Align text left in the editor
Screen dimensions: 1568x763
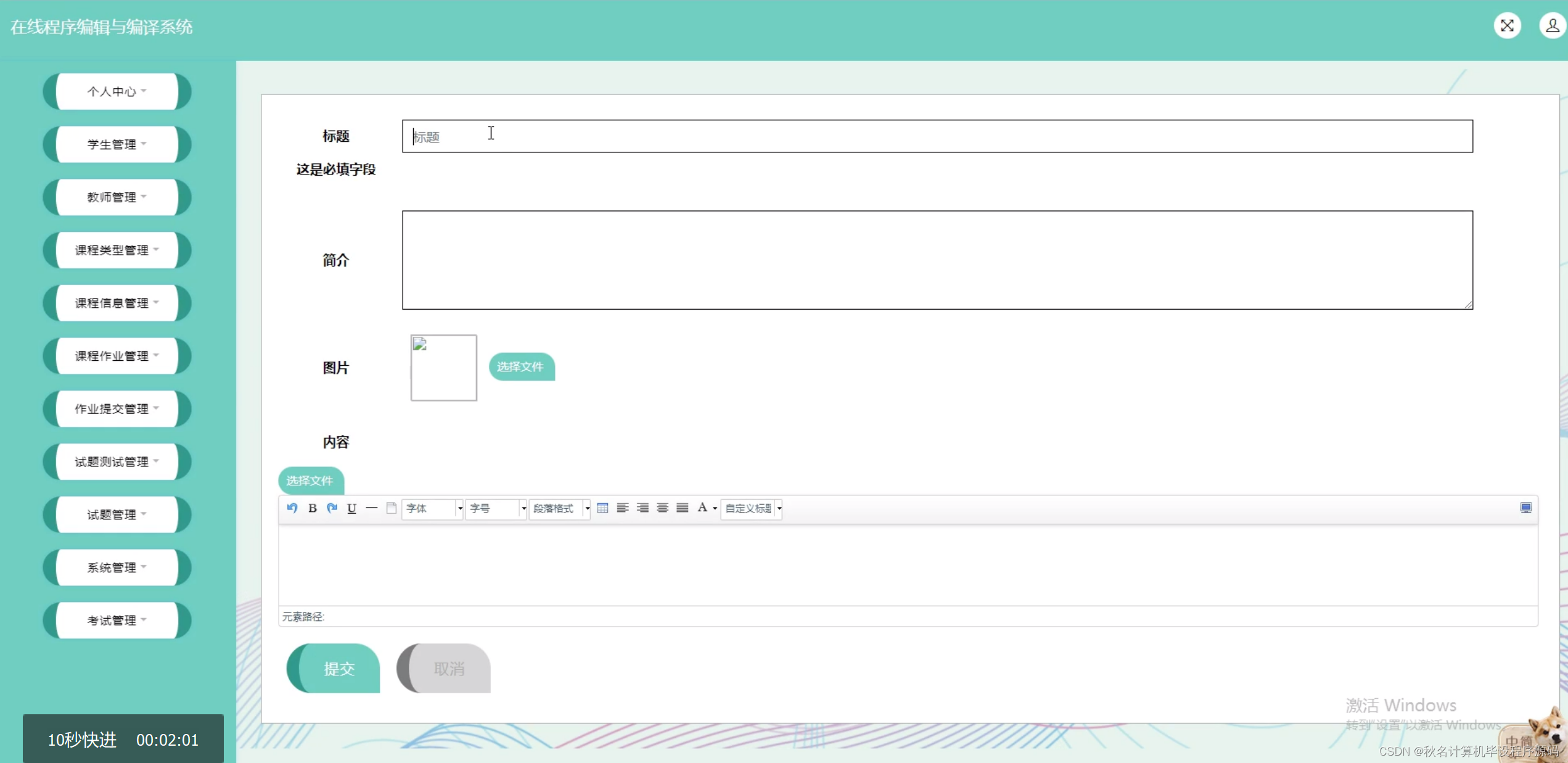point(622,508)
